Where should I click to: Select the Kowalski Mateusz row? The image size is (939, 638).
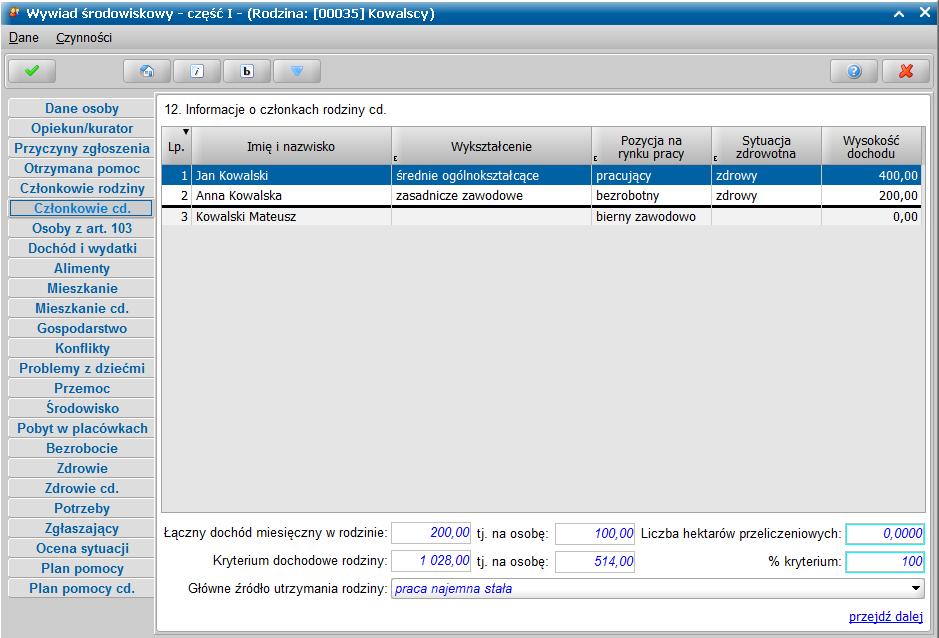pos(541,216)
